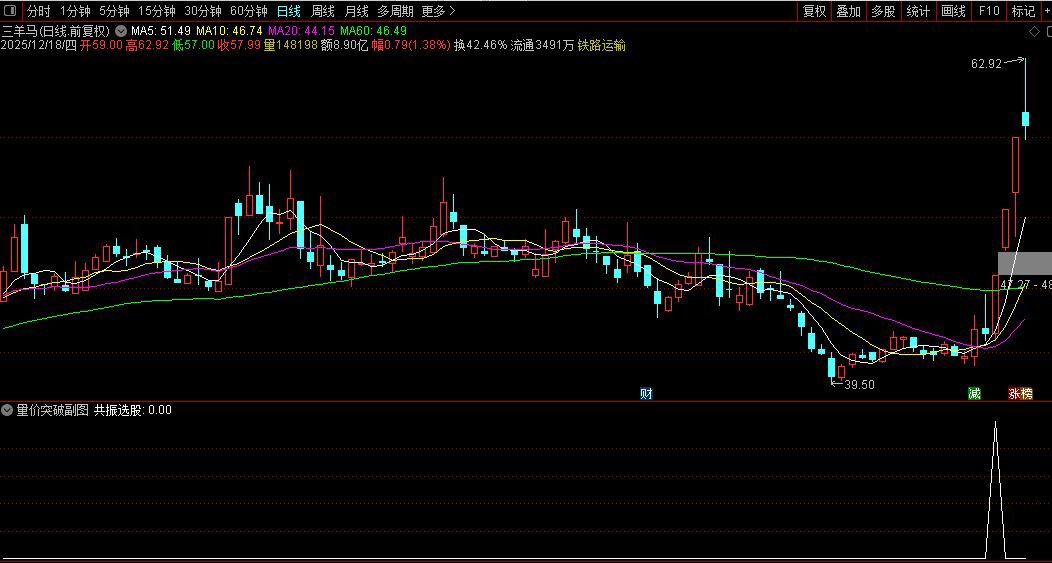The height and width of the screenshot is (563, 1052).
Task: Select the 15分钟 period tab
Action: click(157, 11)
